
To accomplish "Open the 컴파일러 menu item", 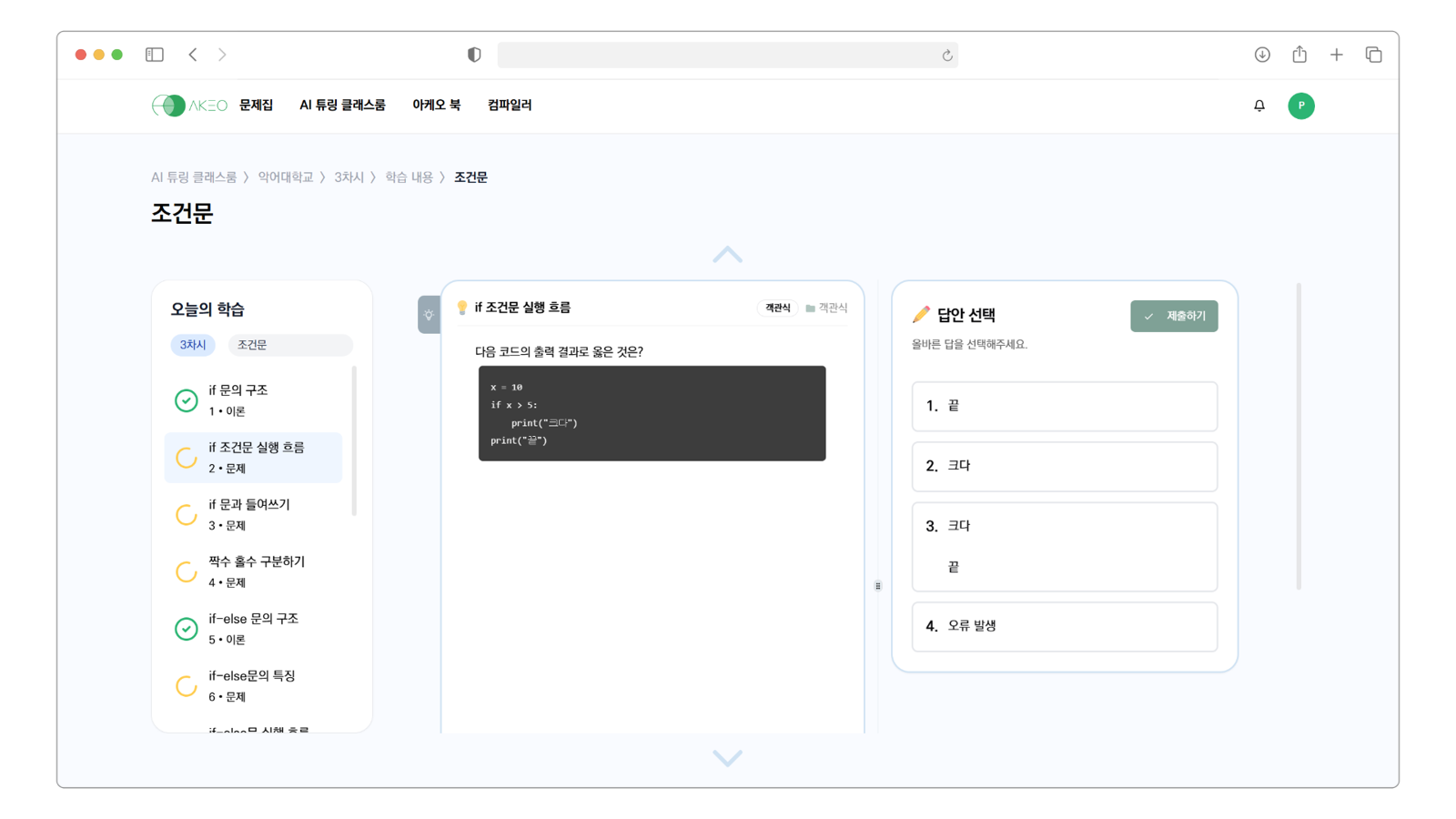I will [510, 106].
